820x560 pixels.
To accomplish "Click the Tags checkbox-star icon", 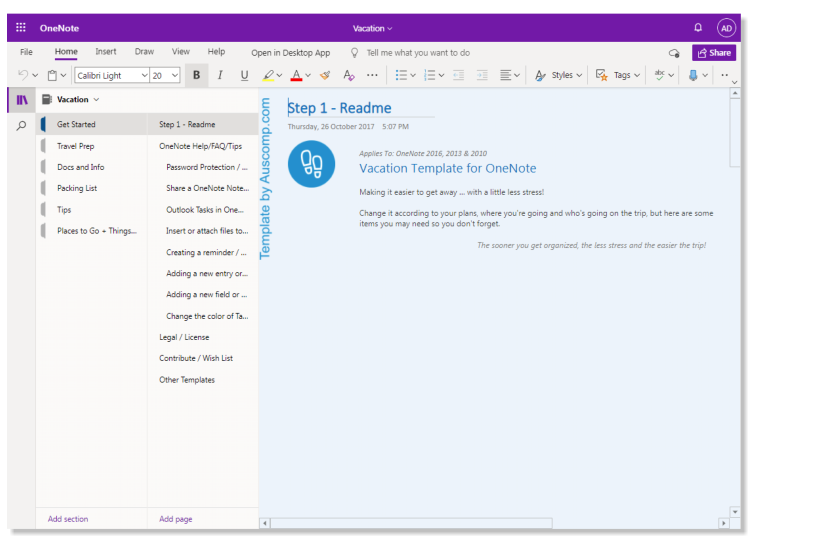I will [601, 75].
